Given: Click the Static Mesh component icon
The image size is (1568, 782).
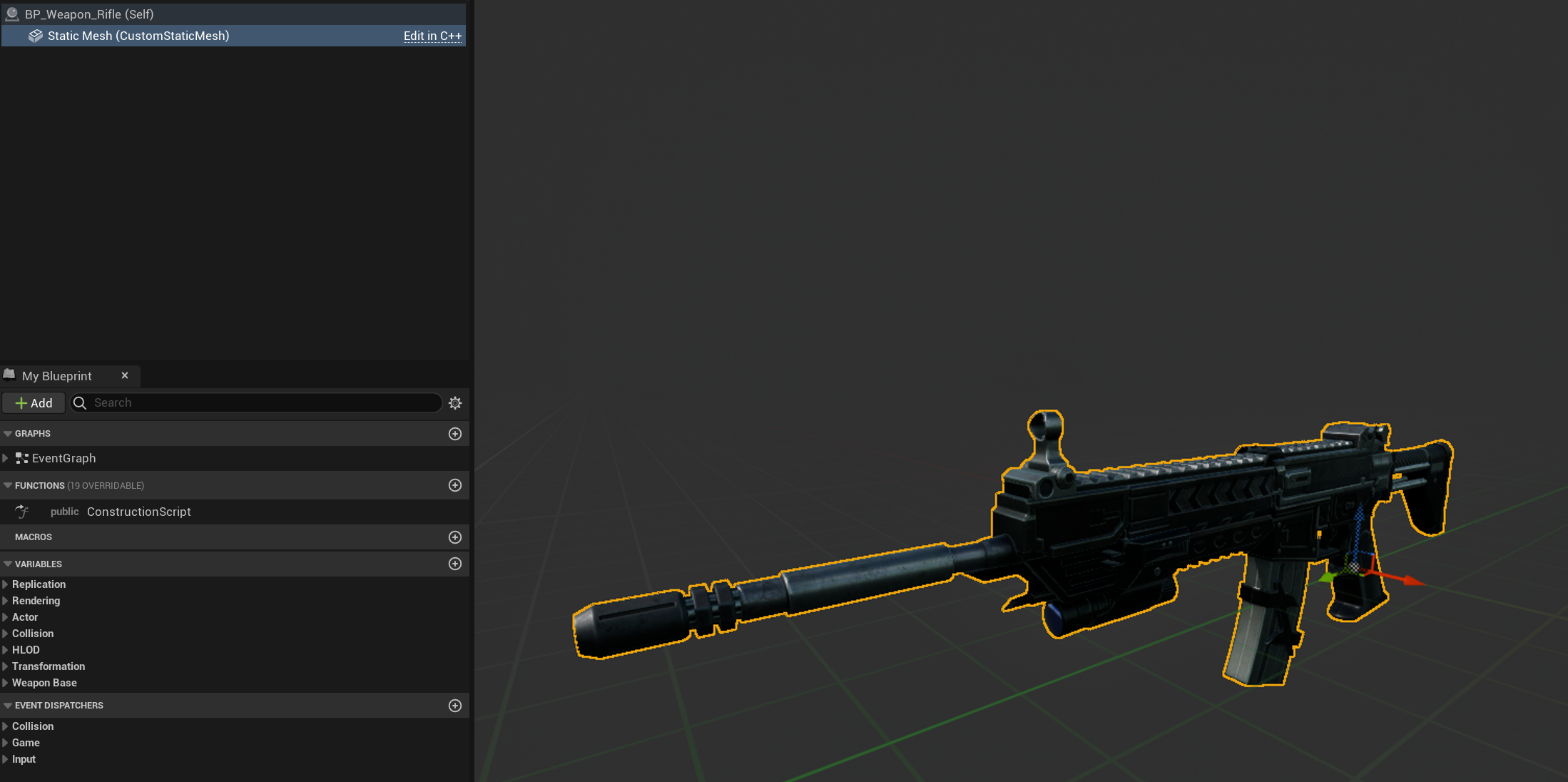Looking at the screenshot, I should pyautogui.click(x=35, y=36).
